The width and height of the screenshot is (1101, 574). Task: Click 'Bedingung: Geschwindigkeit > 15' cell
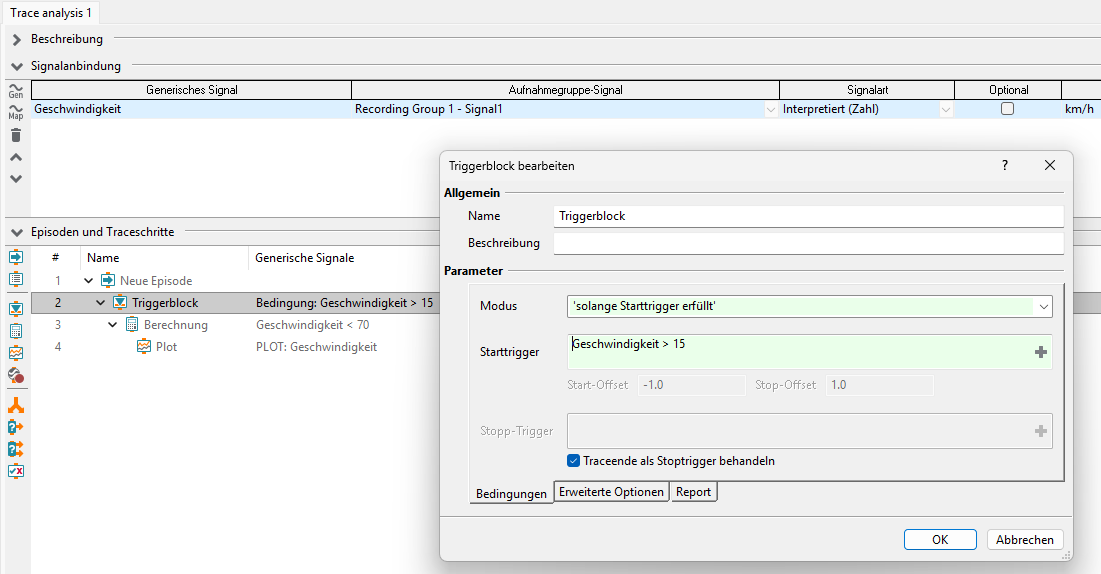(344, 303)
